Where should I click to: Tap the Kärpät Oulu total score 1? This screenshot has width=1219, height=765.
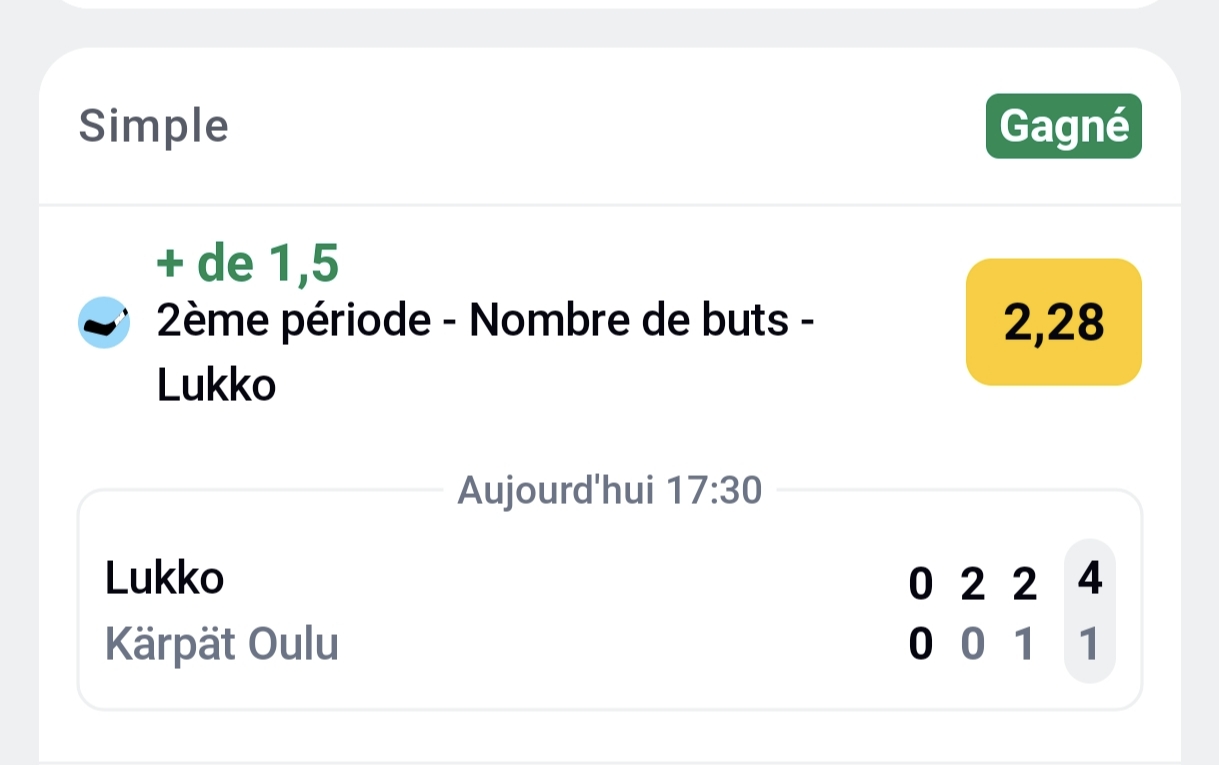pyautogui.click(x=1089, y=645)
